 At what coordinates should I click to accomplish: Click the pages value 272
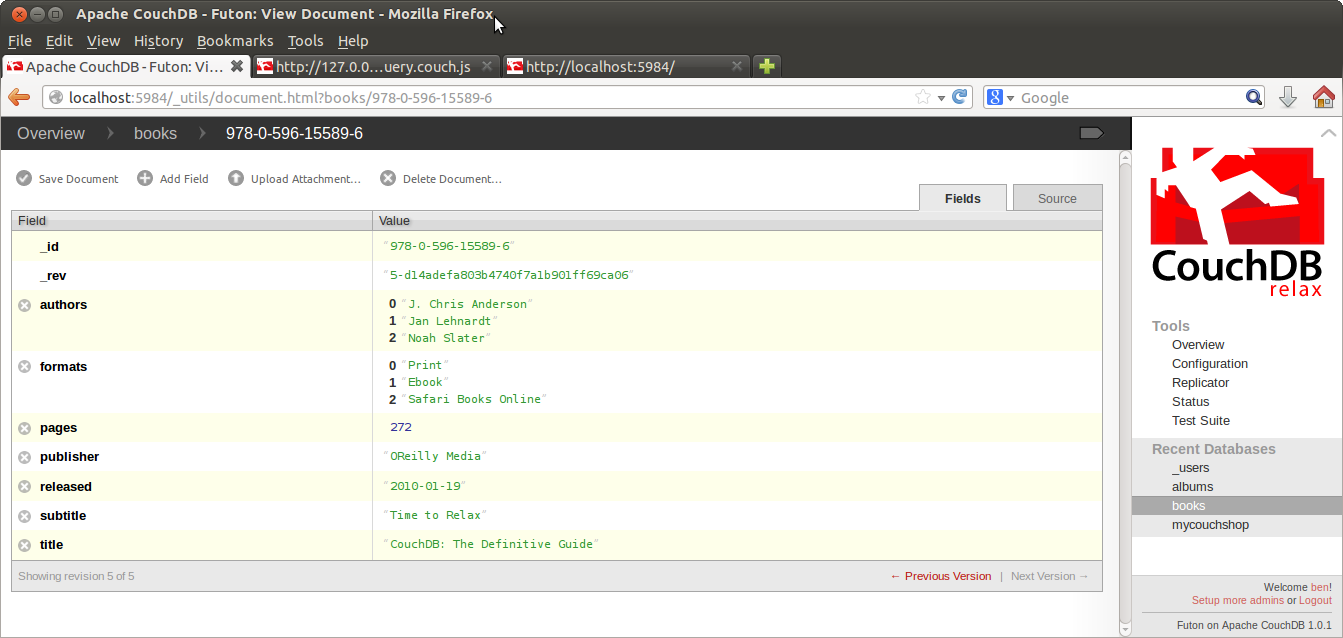[401, 428]
